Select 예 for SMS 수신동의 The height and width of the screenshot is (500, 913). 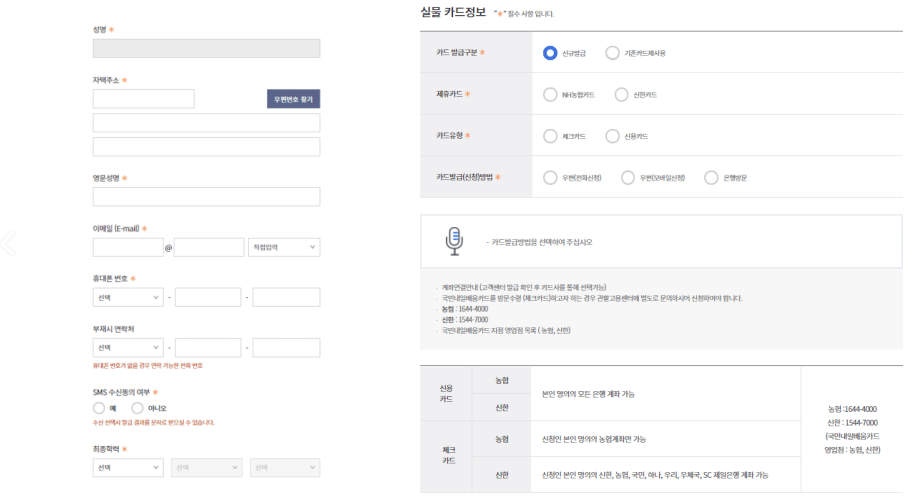[x=99, y=408]
